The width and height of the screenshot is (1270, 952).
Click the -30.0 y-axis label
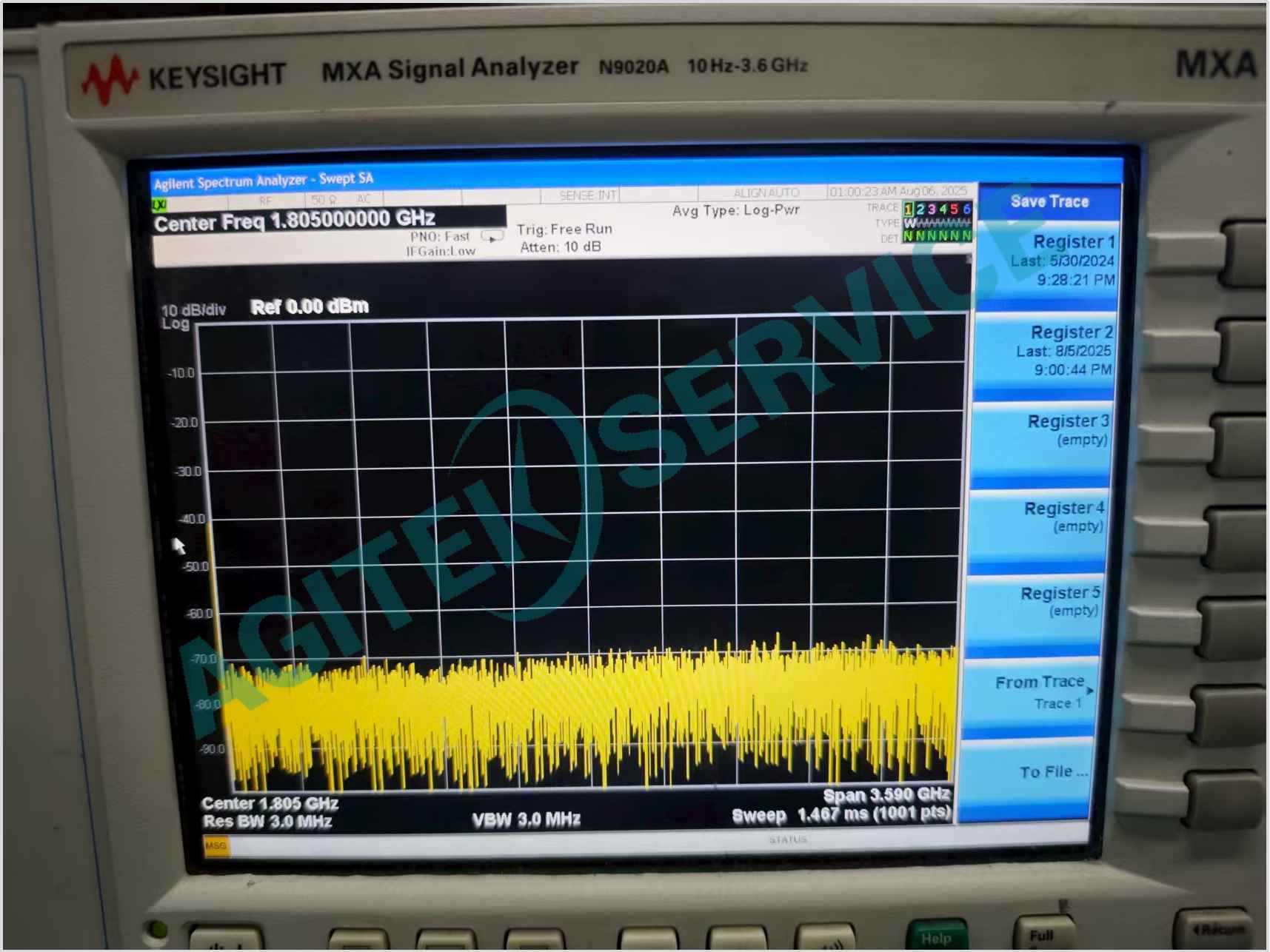(188, 472)
